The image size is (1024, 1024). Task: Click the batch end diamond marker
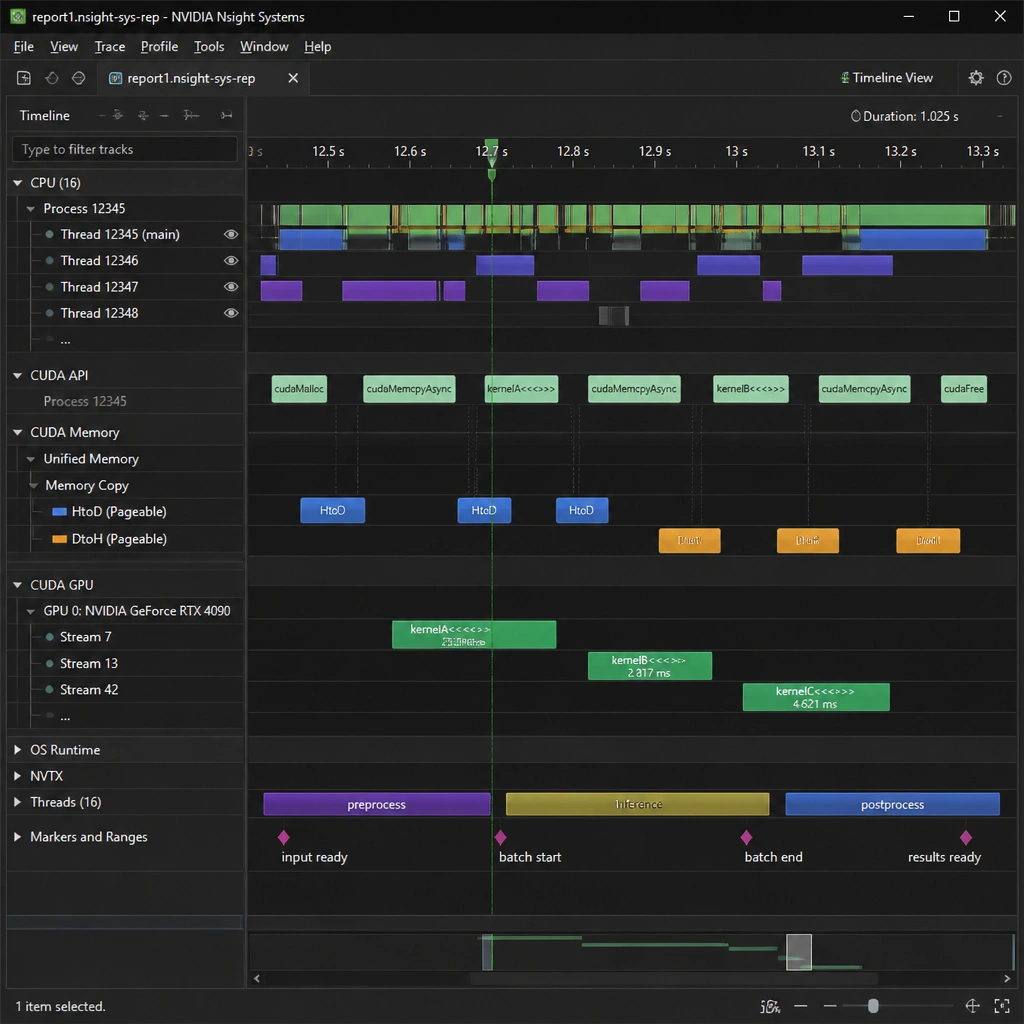click(x=746, y=837)
